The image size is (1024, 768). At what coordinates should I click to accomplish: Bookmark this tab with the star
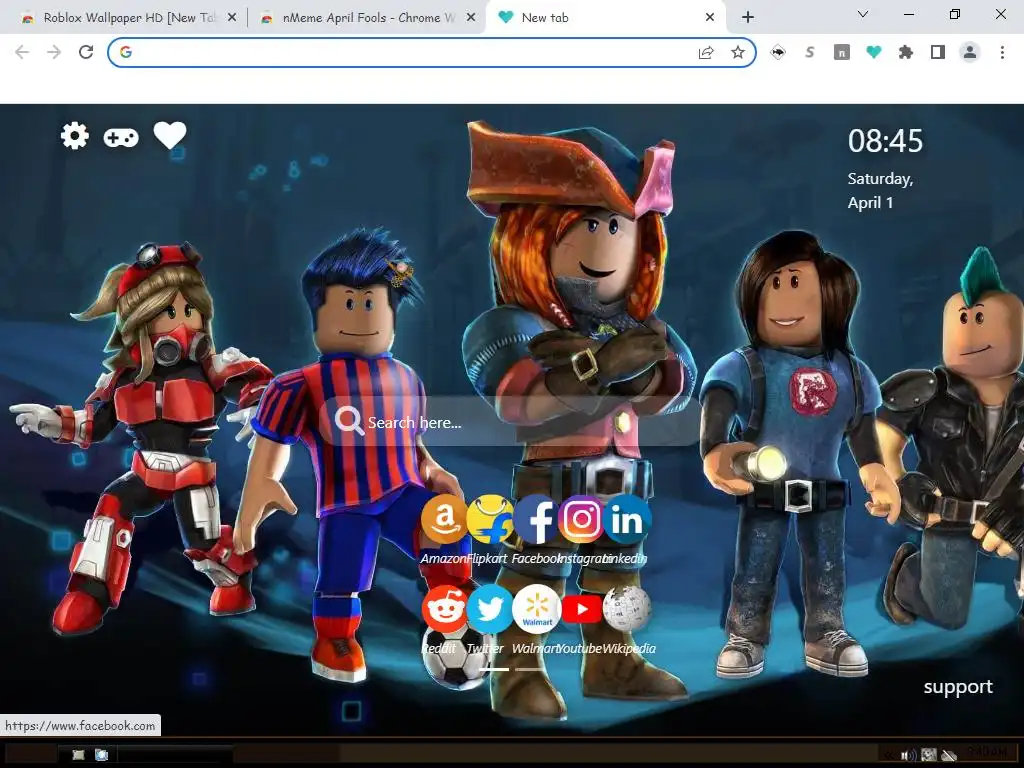pos(738,52)
